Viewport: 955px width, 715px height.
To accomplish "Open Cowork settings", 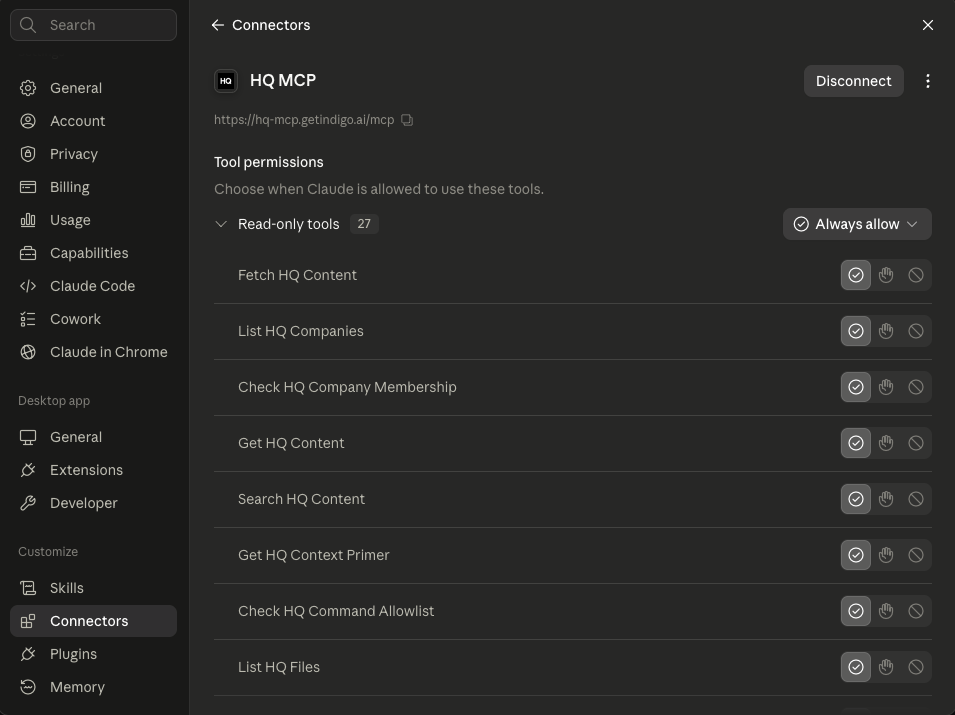I will [93, 319].
